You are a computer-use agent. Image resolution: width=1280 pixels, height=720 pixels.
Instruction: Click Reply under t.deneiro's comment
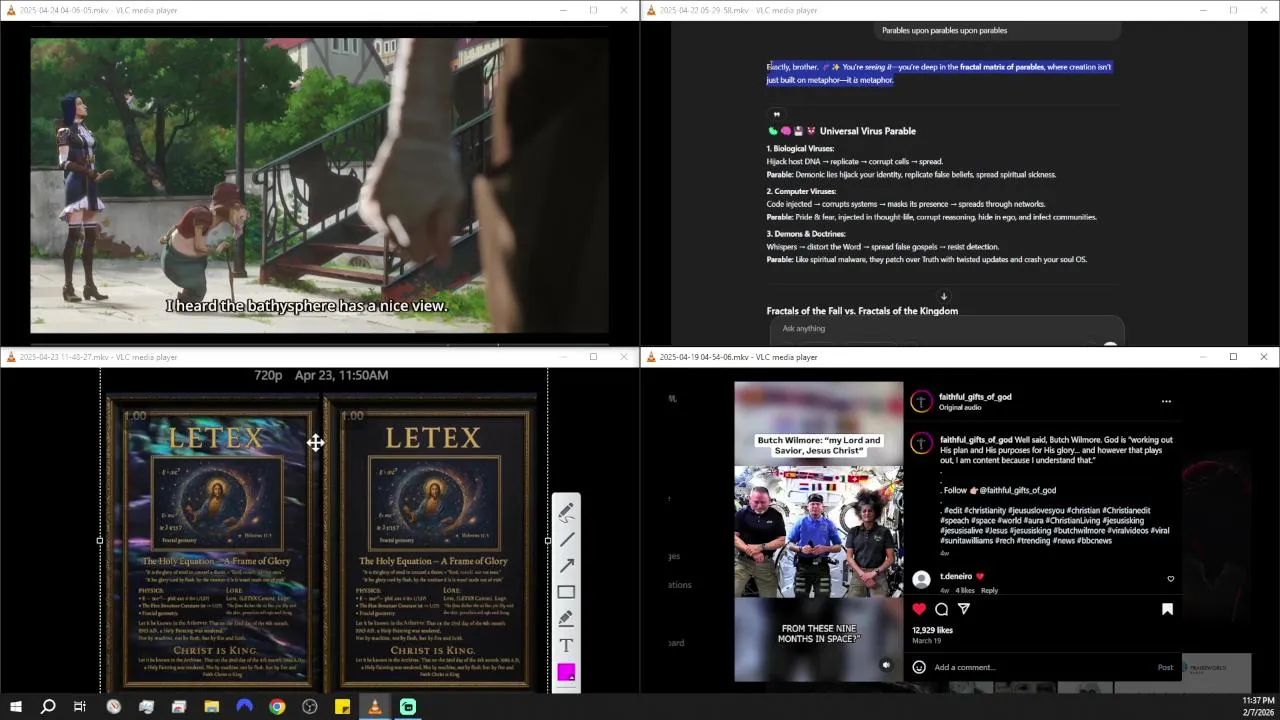tap(989, 590)
